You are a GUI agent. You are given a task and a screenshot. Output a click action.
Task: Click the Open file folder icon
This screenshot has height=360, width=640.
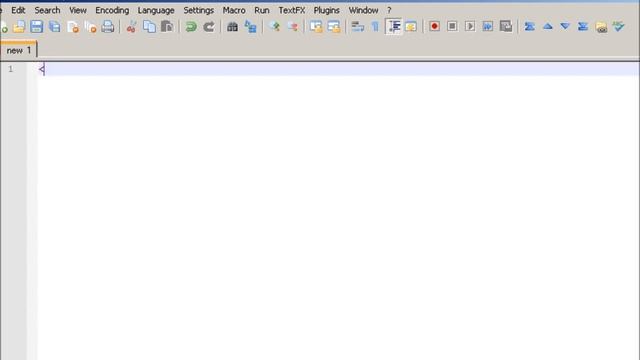click(19, 27)
